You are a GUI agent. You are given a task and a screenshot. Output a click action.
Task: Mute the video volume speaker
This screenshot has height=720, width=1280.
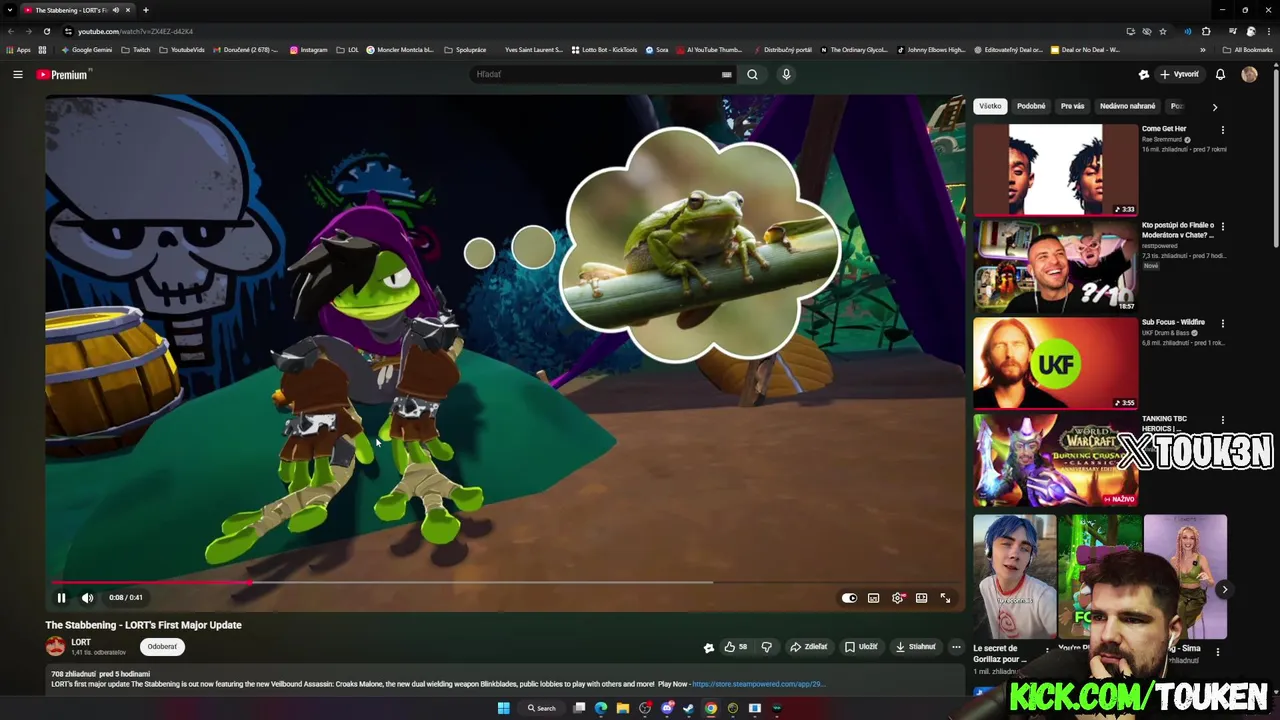point(87,598)
